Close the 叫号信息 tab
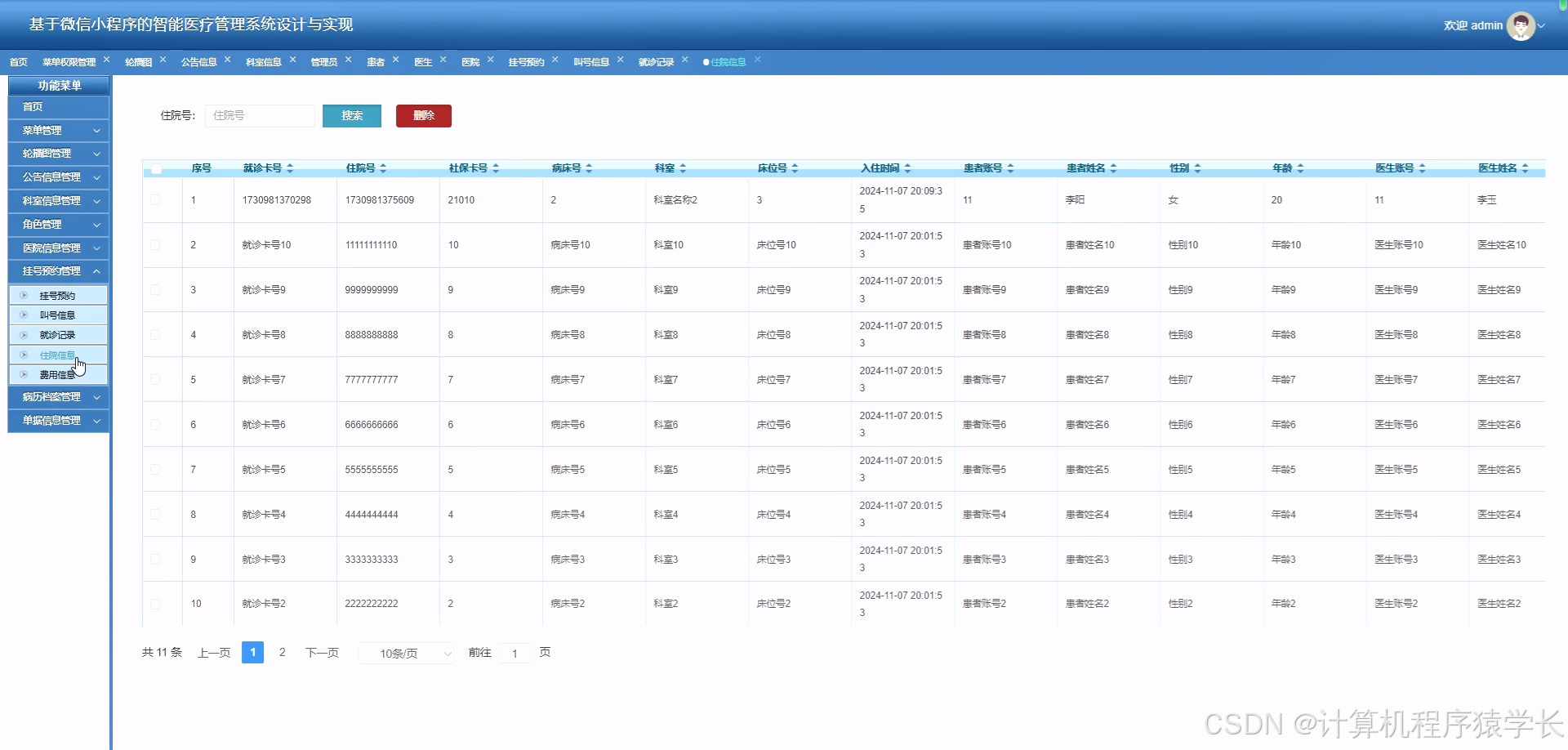 pyautogui.click(x=620, y=60)
